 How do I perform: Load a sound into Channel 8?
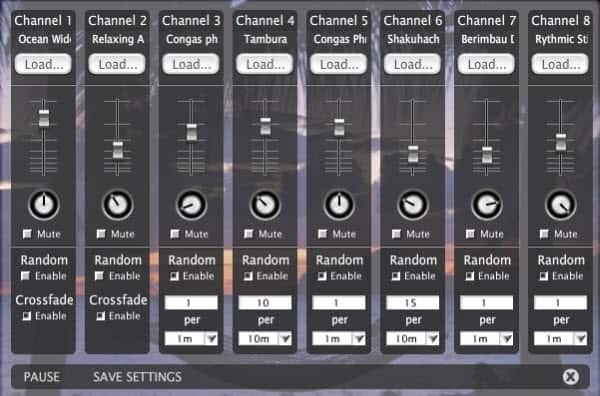pyautogui.click(x=560, y=64)
